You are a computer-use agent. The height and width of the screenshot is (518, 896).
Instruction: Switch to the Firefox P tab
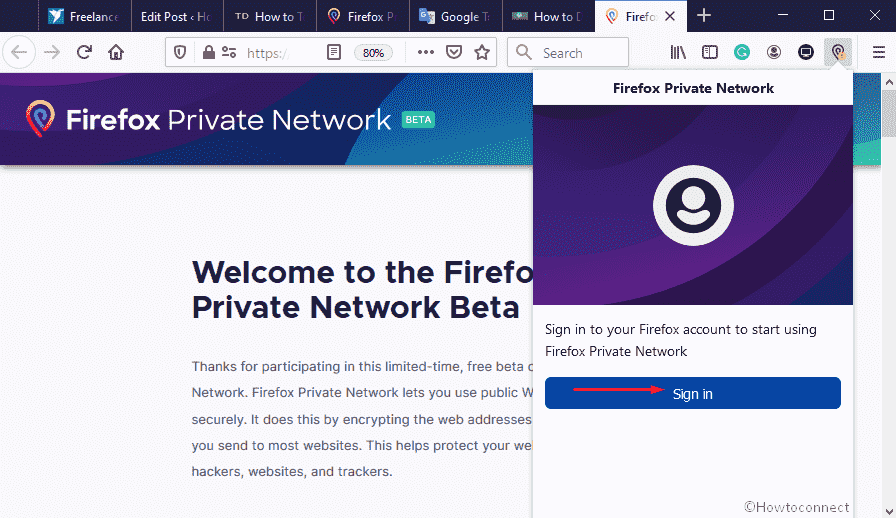362,17
